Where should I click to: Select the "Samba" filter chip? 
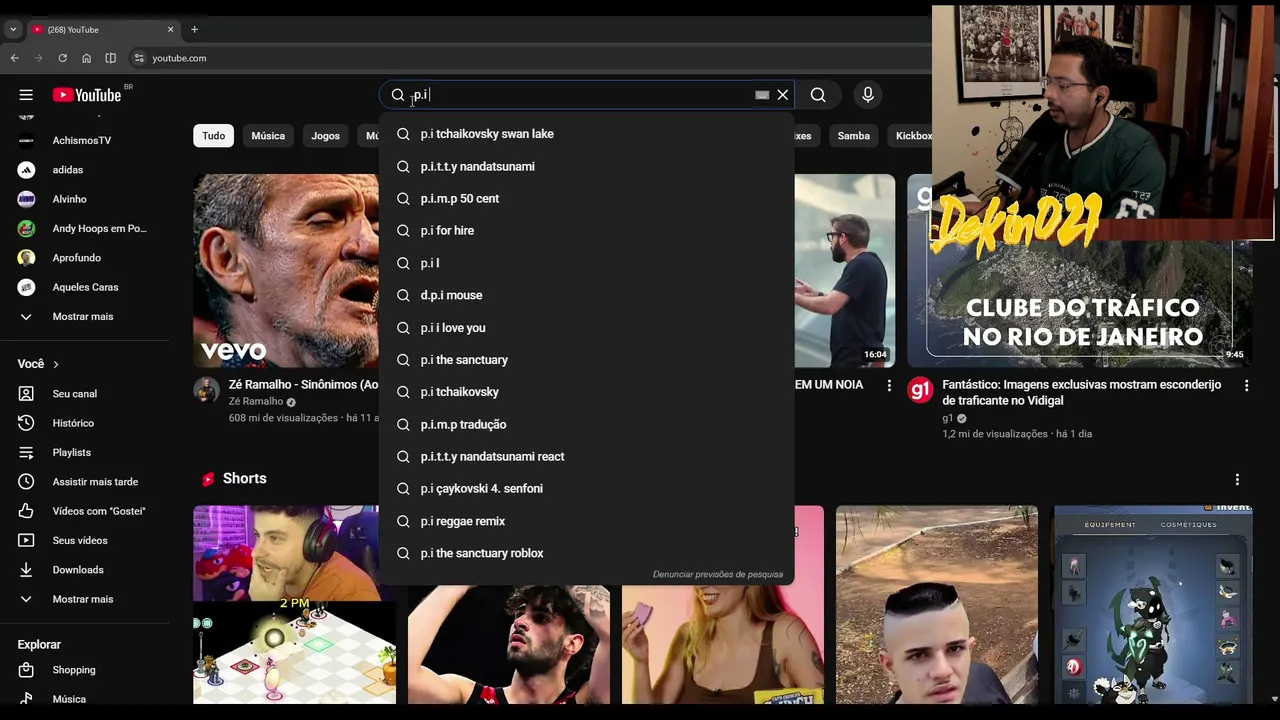point(853,136)
